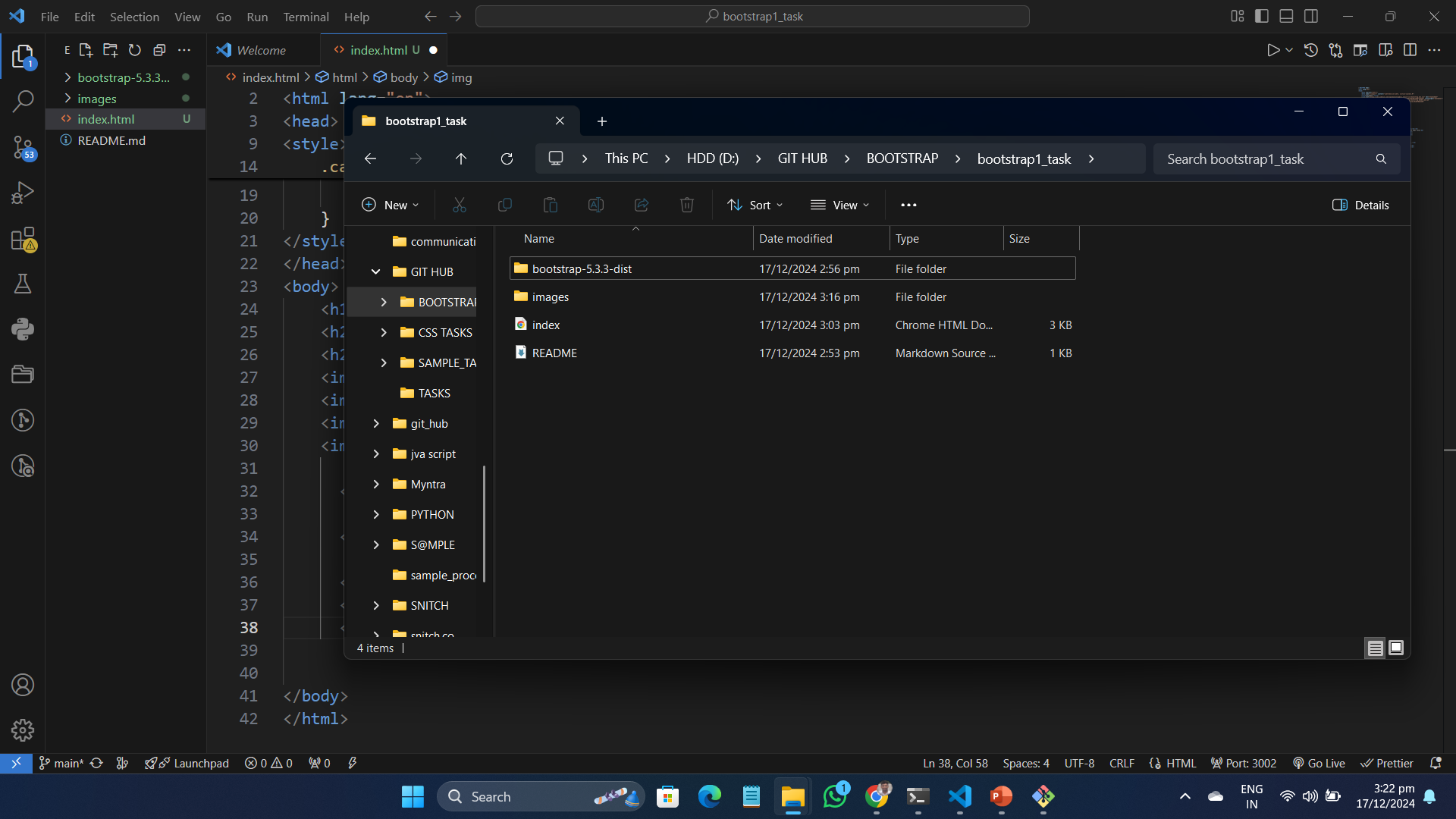1456x819 pixels.
Task: Click the Python icon in activity bar
Action: point(23,329)
